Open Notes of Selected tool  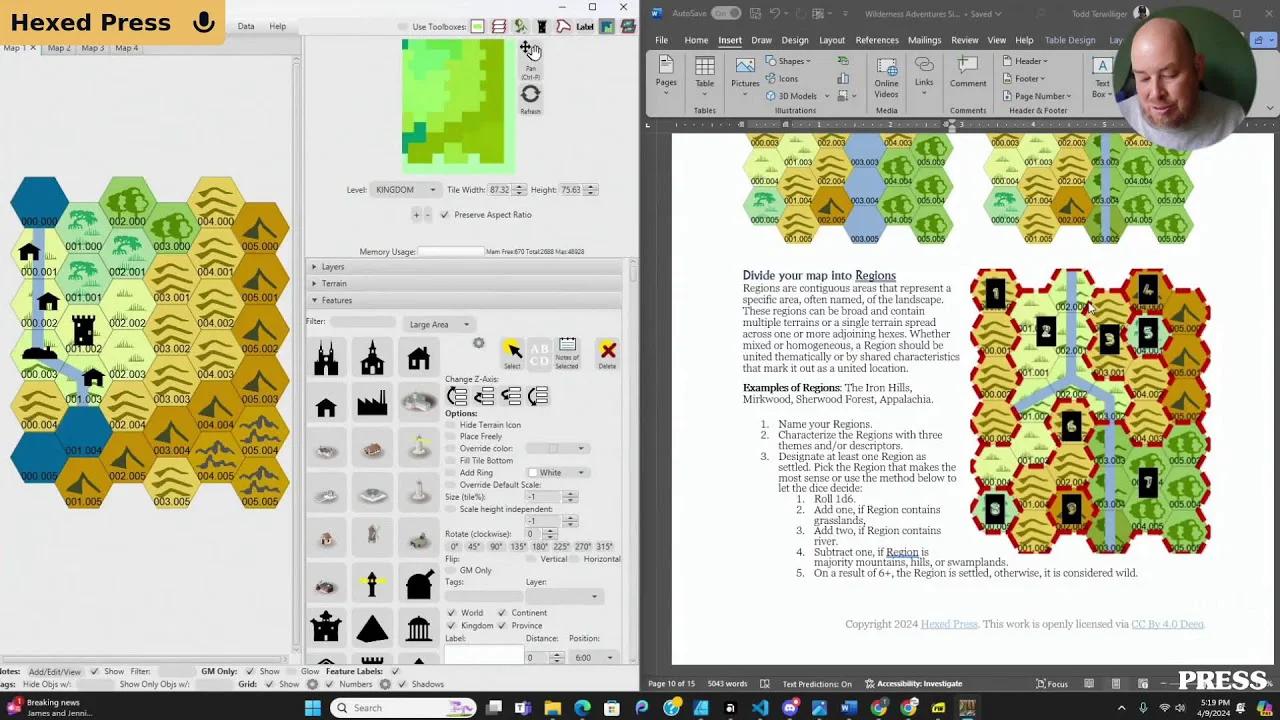pos(566,353)
